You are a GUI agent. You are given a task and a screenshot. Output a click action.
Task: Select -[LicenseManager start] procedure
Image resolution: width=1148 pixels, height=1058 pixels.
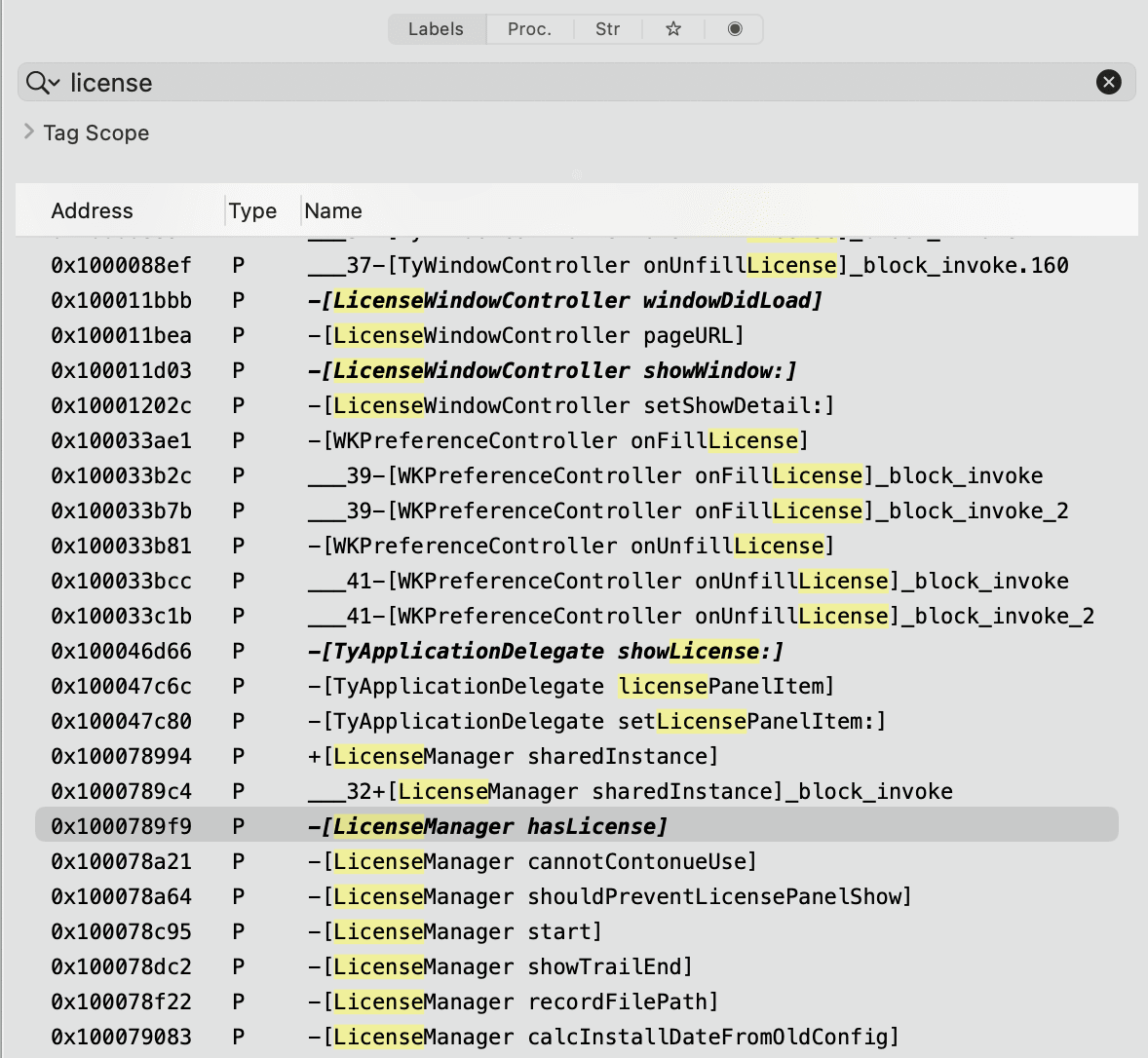[x=577, y=932]
